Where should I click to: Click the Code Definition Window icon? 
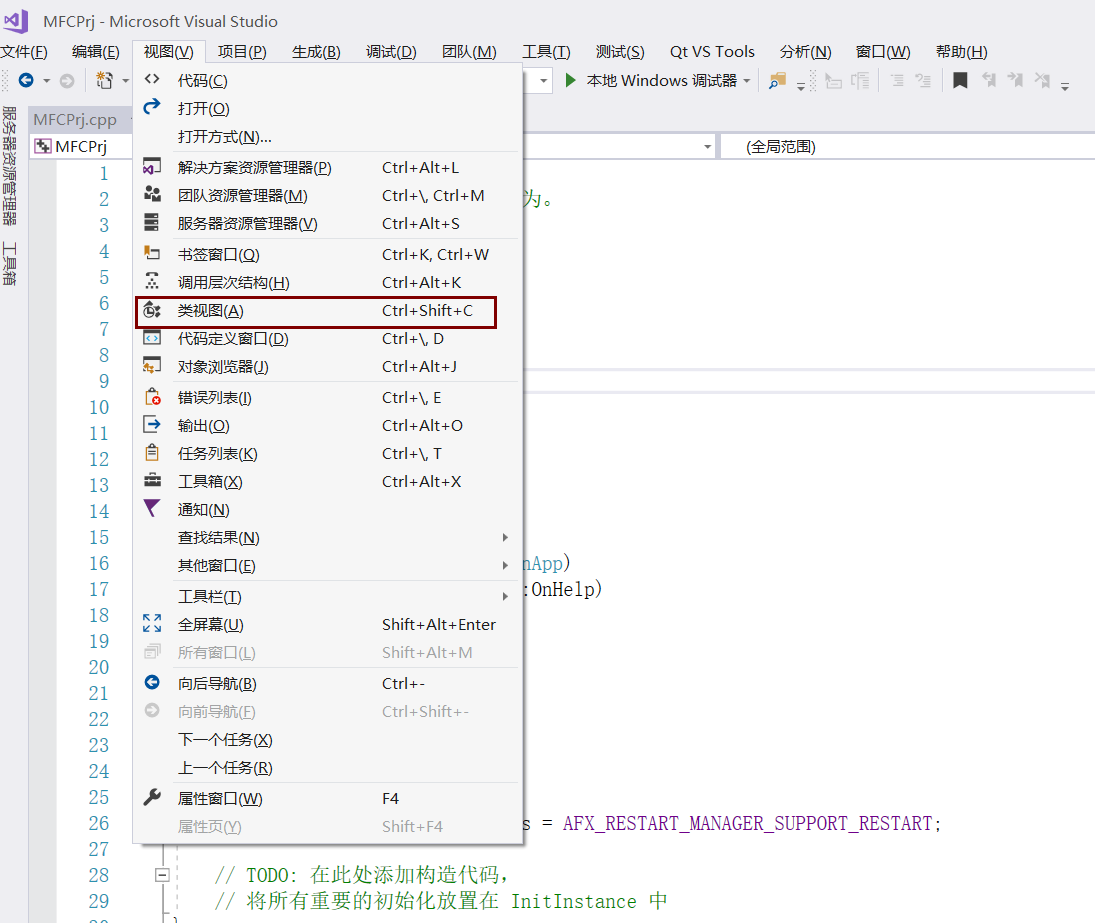pos(152,338)
